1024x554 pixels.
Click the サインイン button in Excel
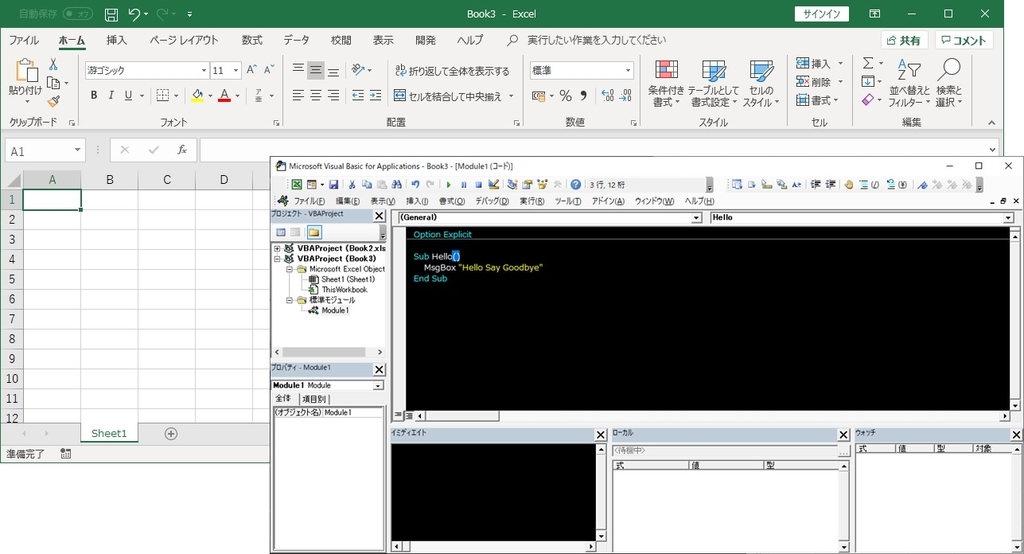pyautogui.click(x=822, y=14)
